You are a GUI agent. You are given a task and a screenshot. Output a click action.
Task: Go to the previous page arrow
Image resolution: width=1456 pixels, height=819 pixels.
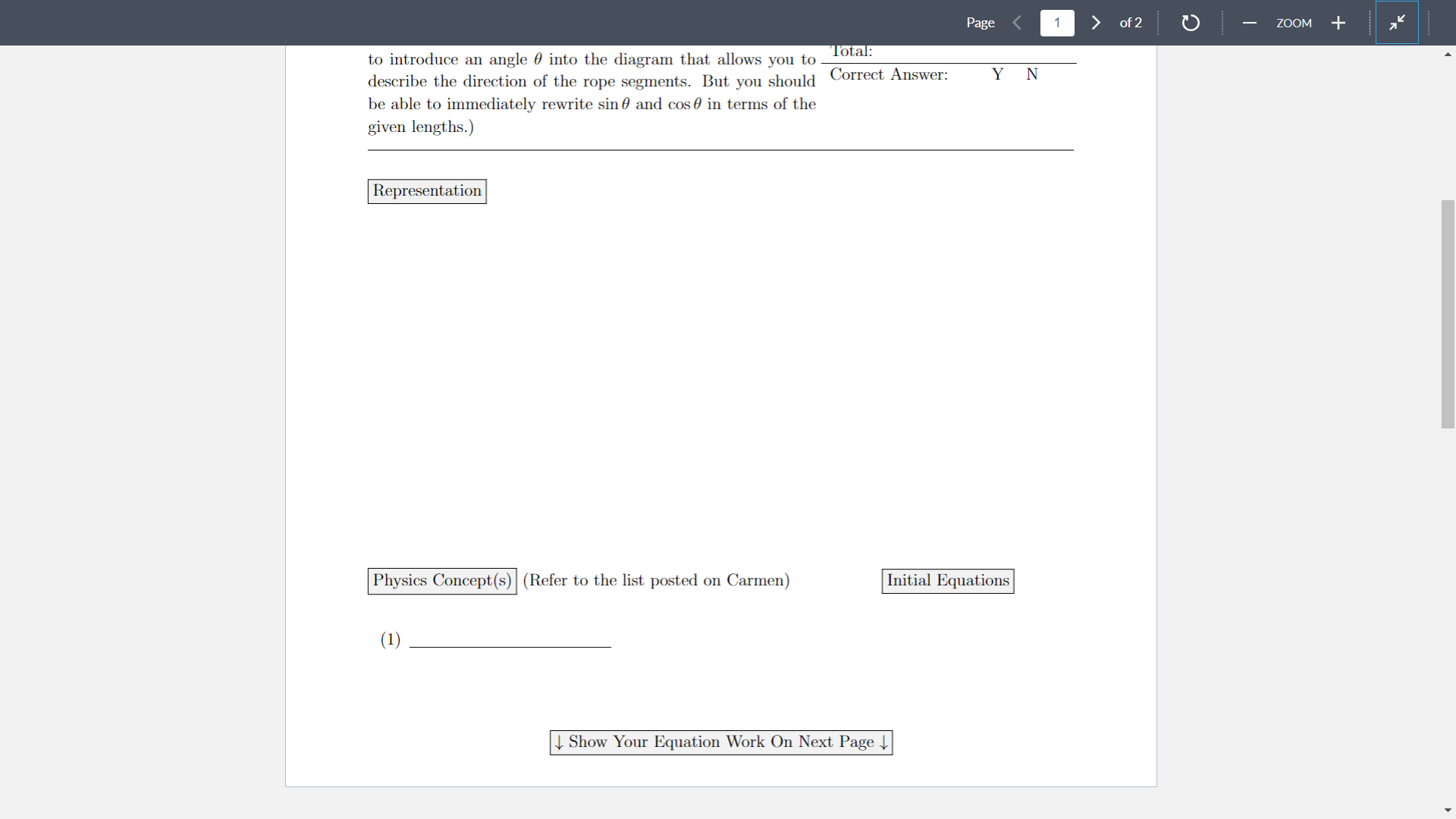tap(1017, 23)
